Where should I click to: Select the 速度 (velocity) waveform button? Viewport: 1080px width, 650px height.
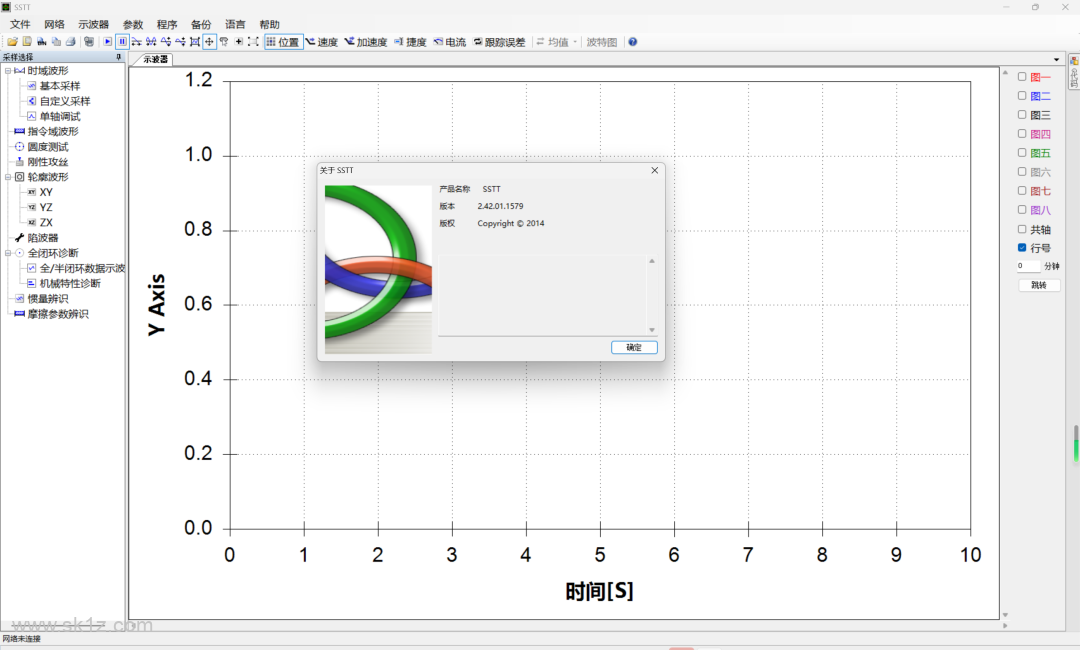pos(322,42)
